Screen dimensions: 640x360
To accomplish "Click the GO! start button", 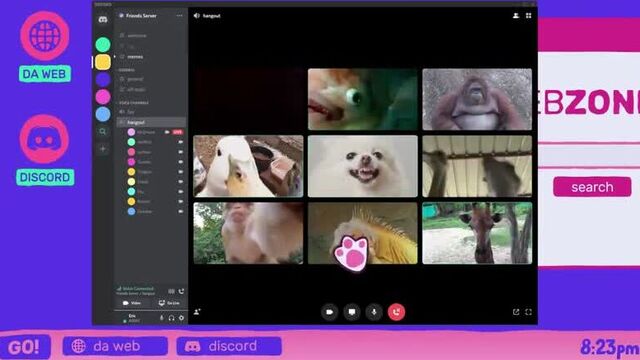I will tap(25, 347).
